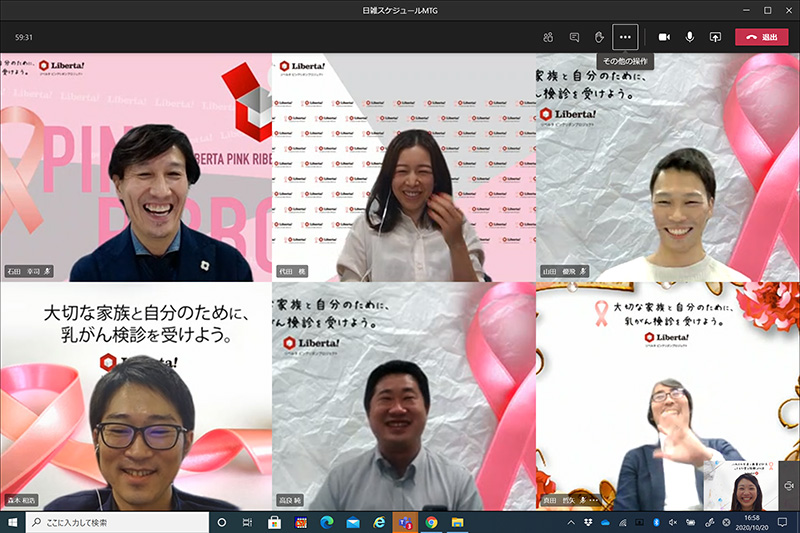Switch to Microsoft Teams on the taskbar
The image size is (800, 533).
point(405,522)
